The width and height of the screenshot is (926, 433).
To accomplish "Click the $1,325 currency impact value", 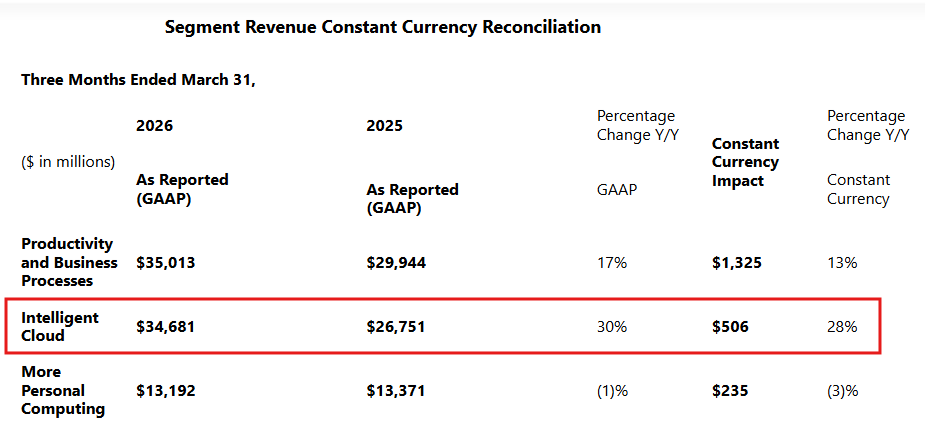I will point(736,263).
